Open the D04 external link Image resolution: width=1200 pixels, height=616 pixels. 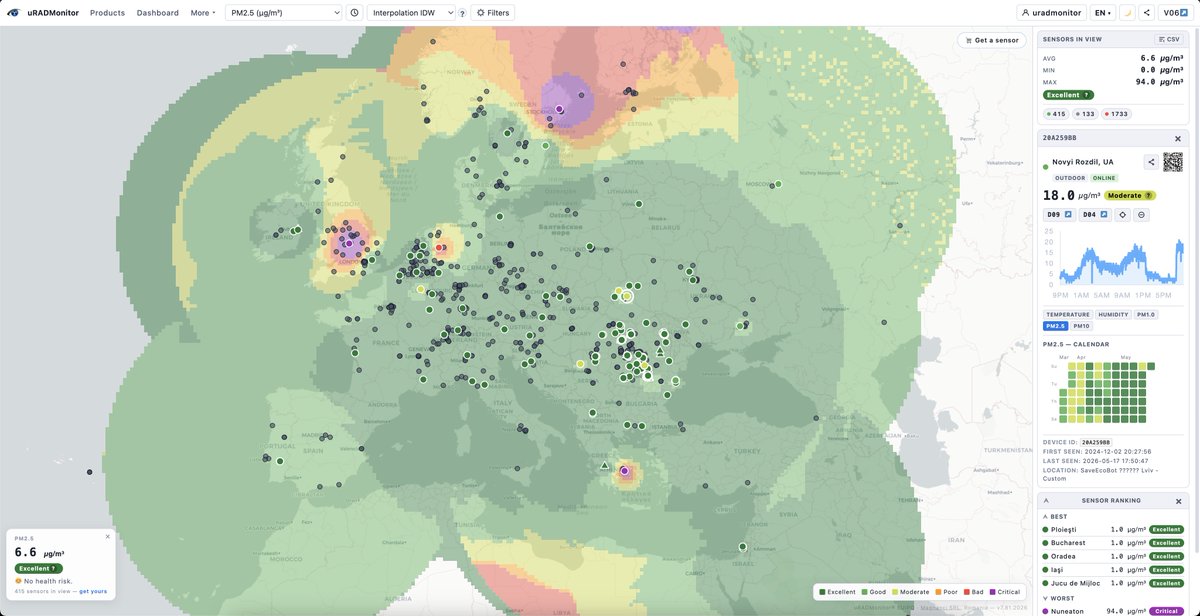[x=1095, y=214]
